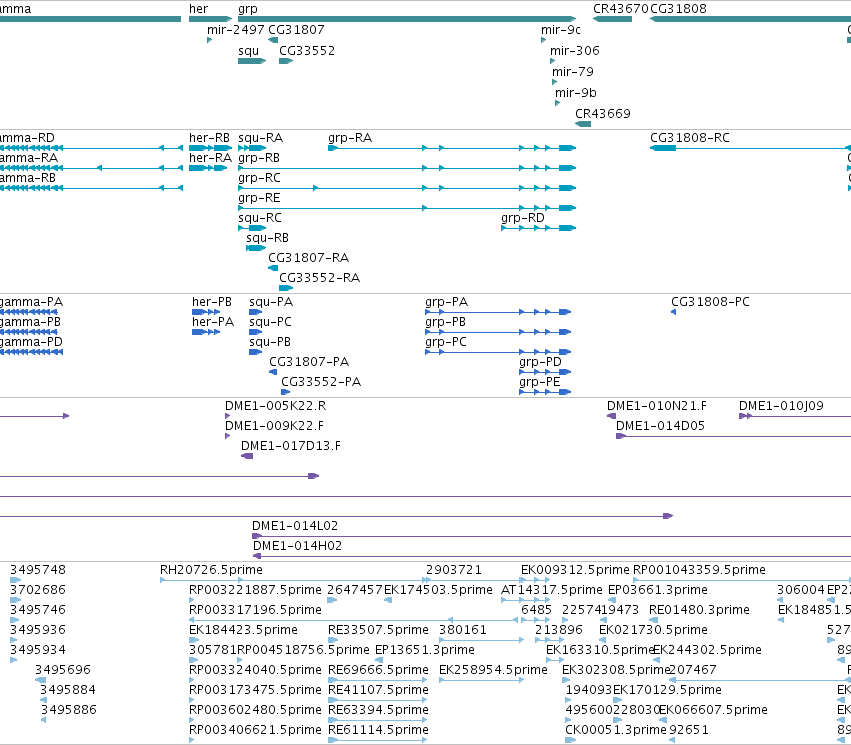Select the CG31807-RA transcript label
This screenshot has height=745, width=851.
coord(308,258)
